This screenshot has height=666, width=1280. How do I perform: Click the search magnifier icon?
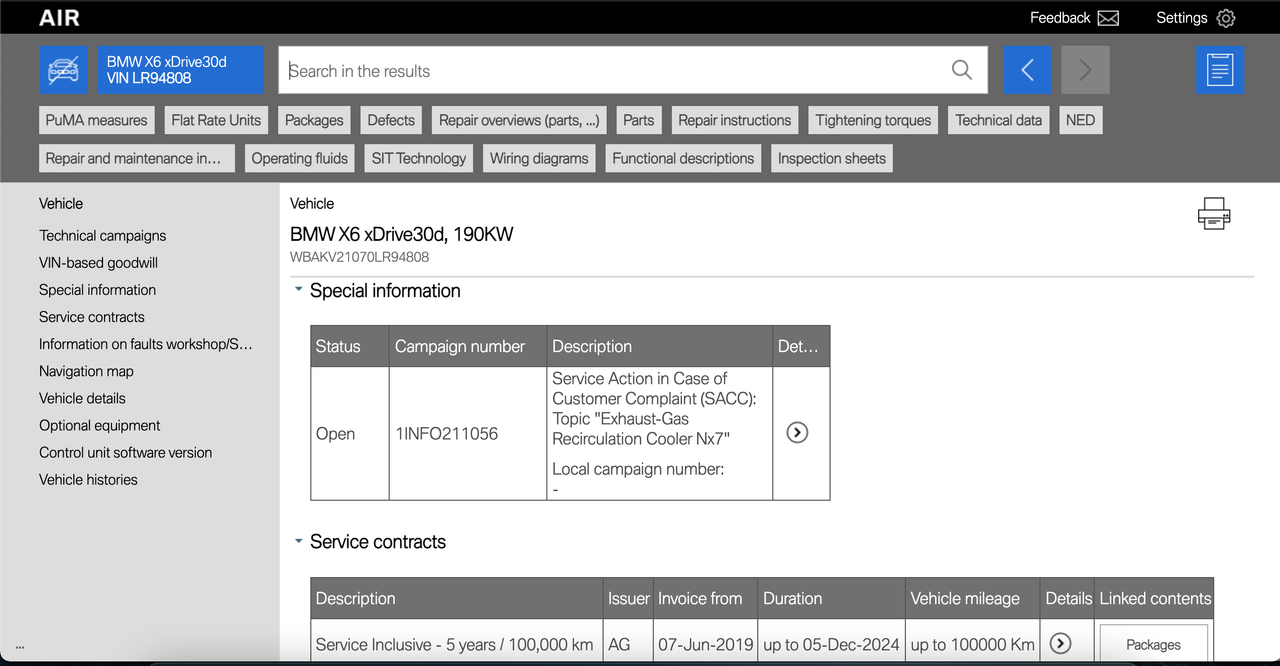[x=961, y=70]
